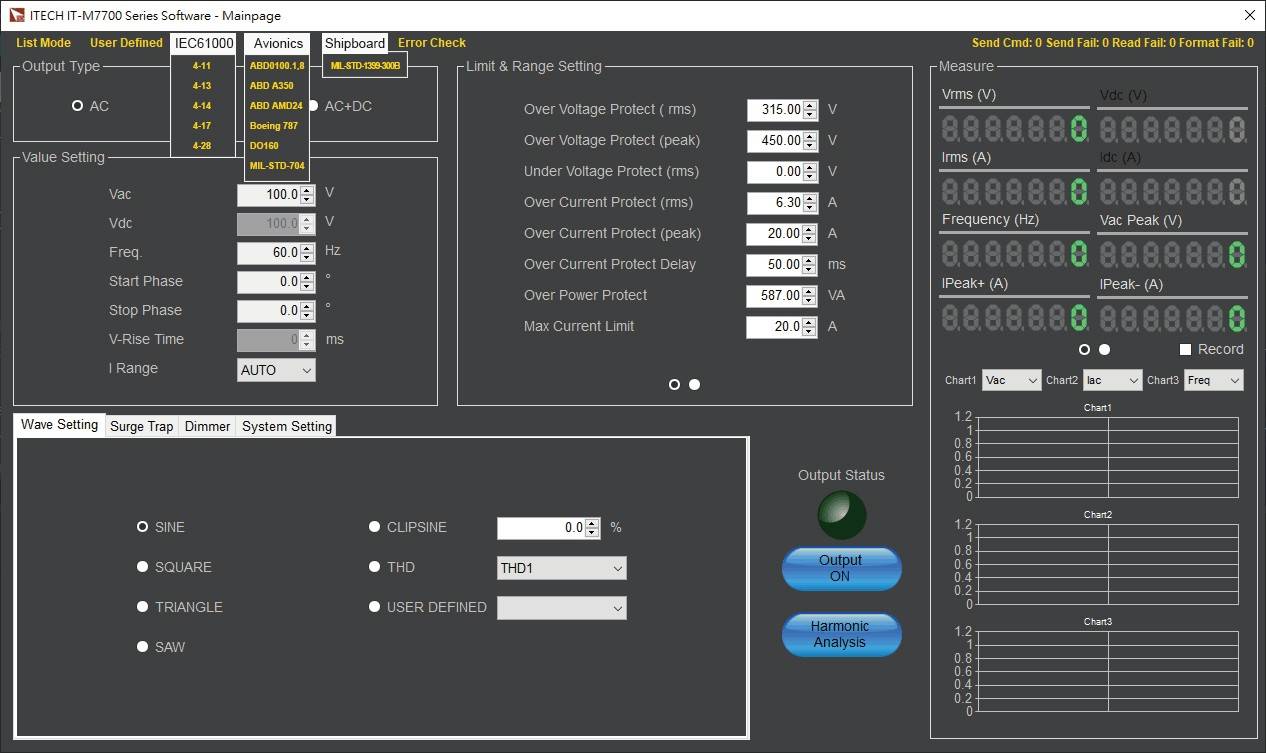The width and height of the screenshot is (1266, 753).
Task: Open the IEC61000 menu
Action: (204, 43)
